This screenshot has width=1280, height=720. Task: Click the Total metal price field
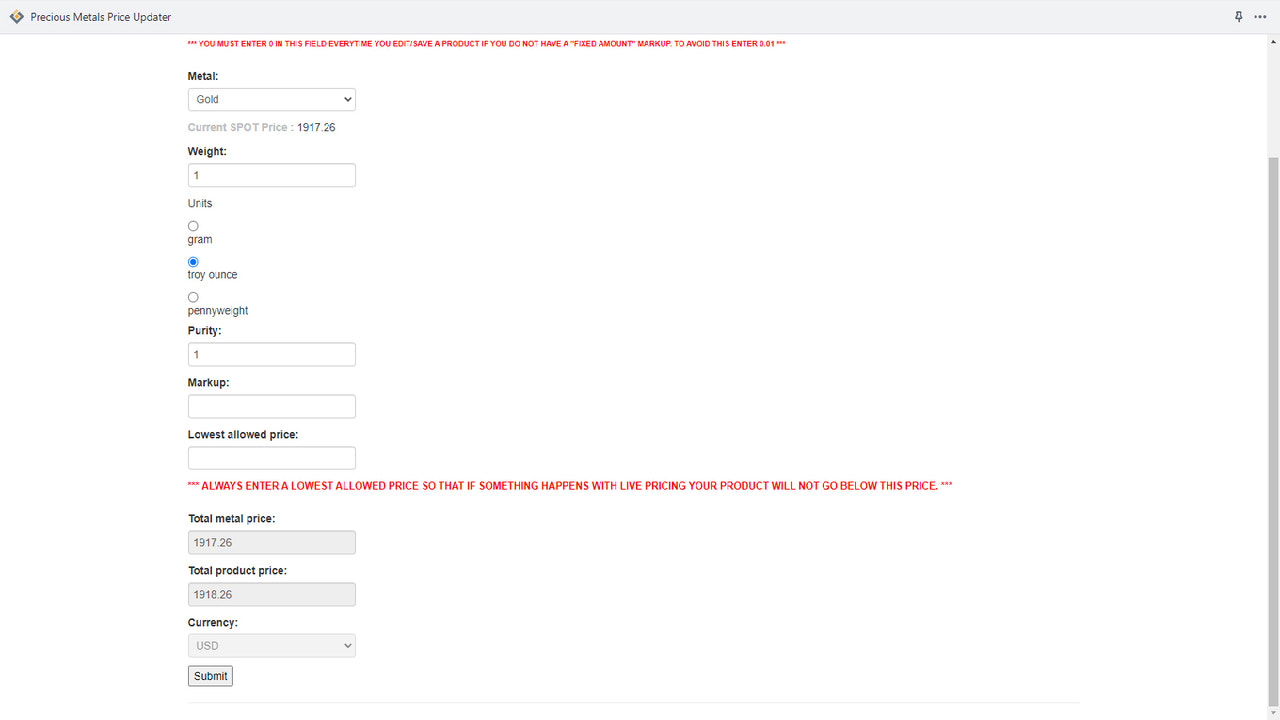pyautogui.click(x=271, y=542)
